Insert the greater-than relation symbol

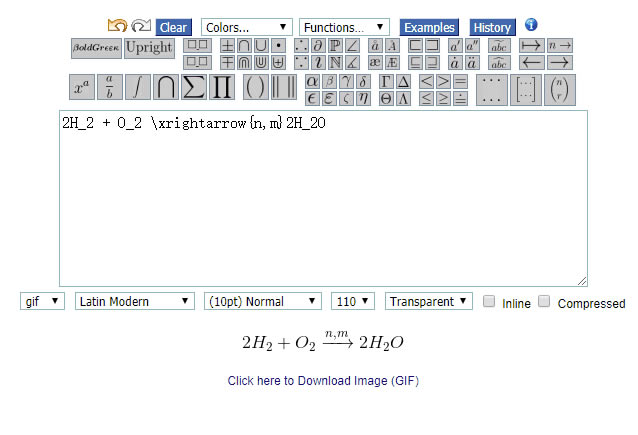pos(443,82)
